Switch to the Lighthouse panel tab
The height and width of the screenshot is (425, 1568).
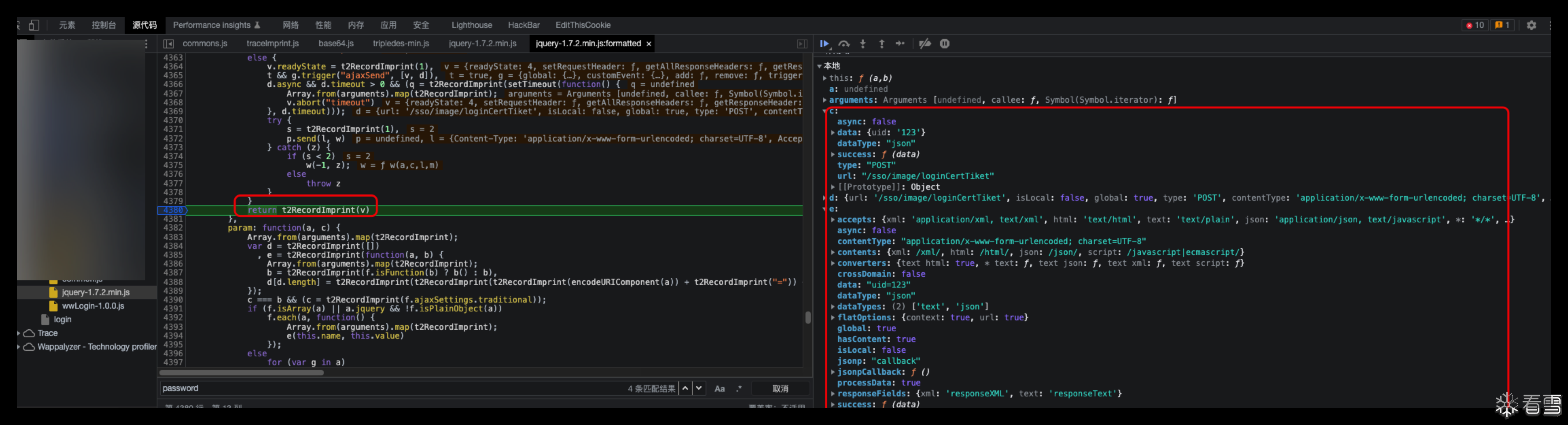click(471, 25)
